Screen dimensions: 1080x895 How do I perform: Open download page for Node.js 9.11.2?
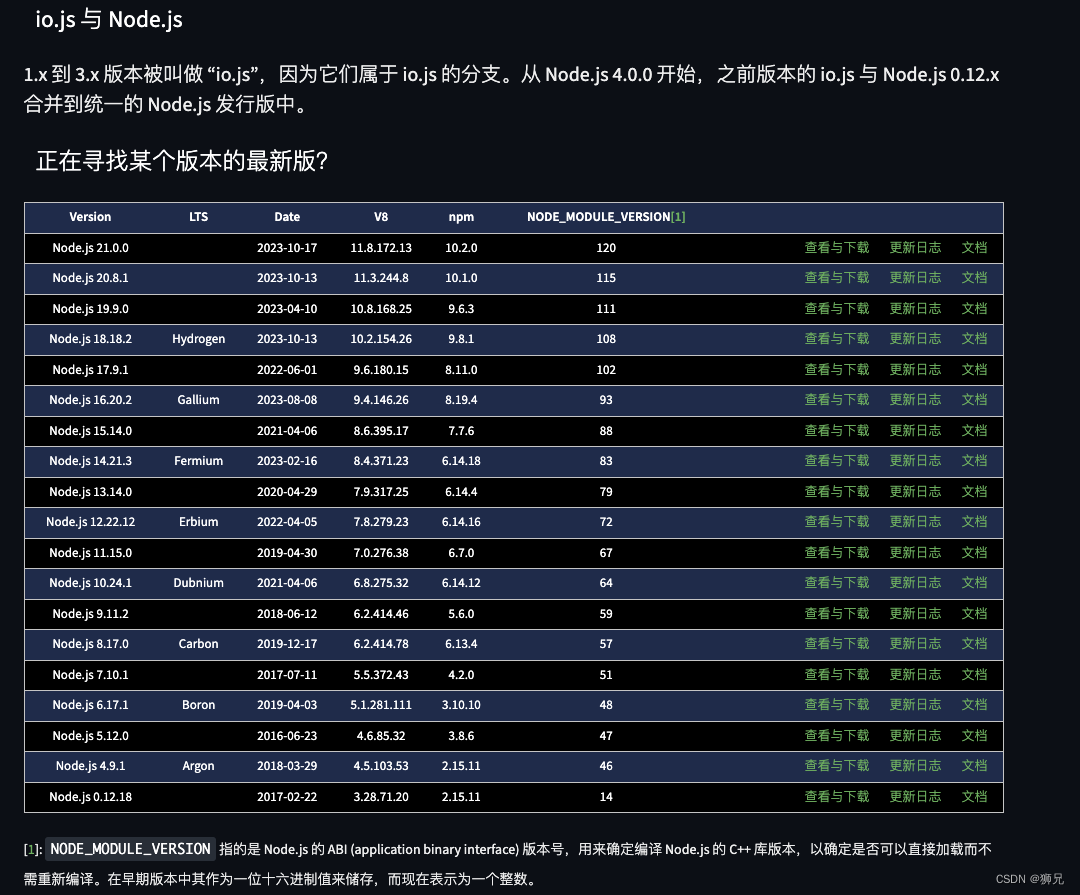[836, 613]
